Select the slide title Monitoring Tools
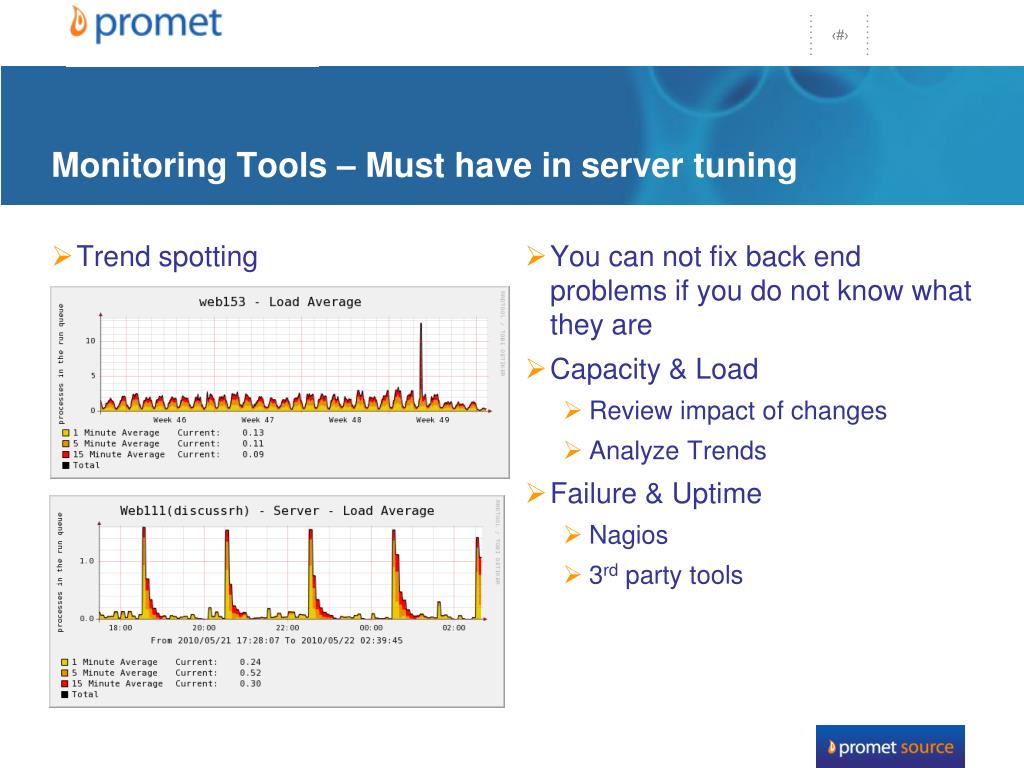 pos(424,165)
